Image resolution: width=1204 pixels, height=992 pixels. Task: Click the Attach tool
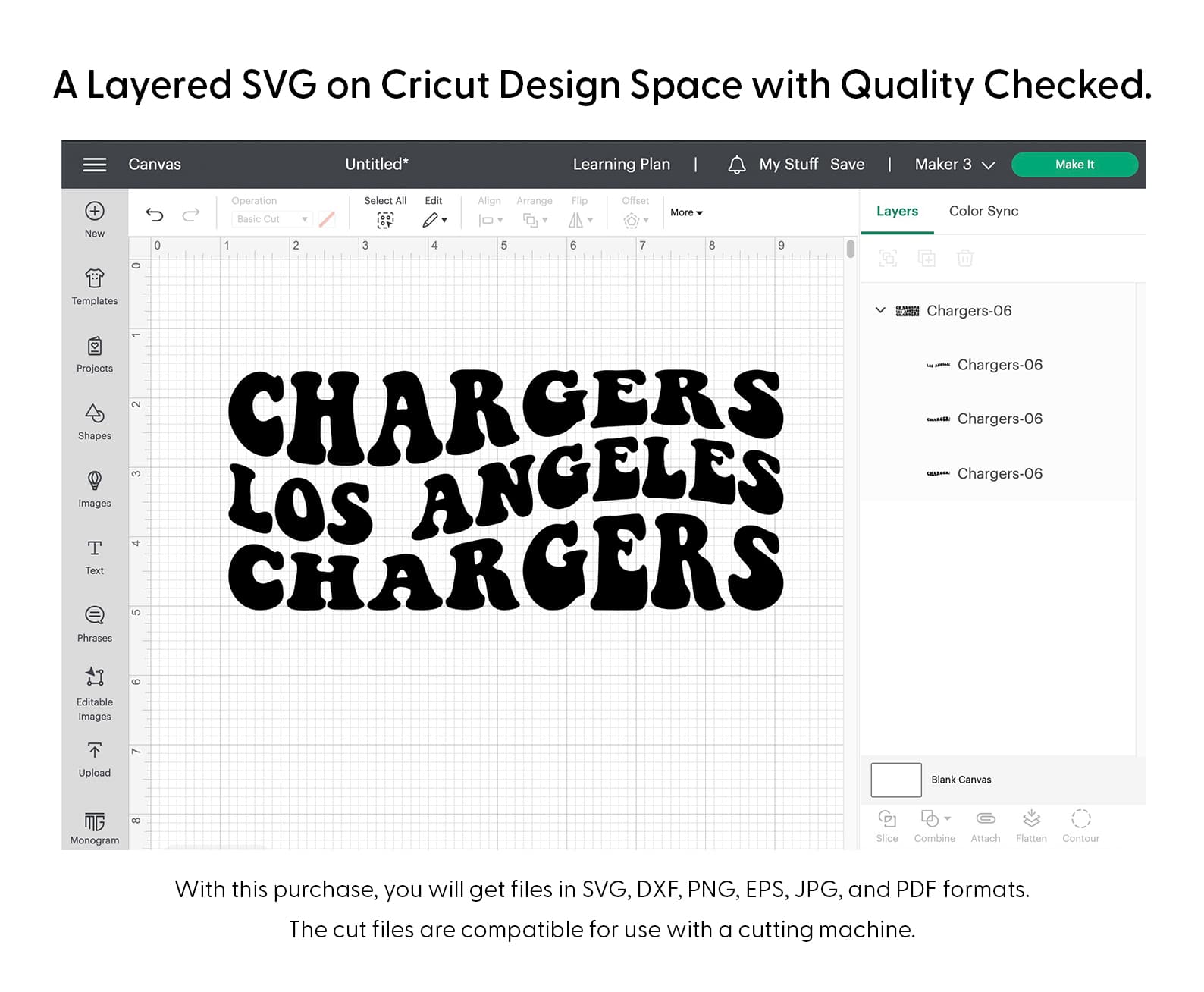[986, 826]
